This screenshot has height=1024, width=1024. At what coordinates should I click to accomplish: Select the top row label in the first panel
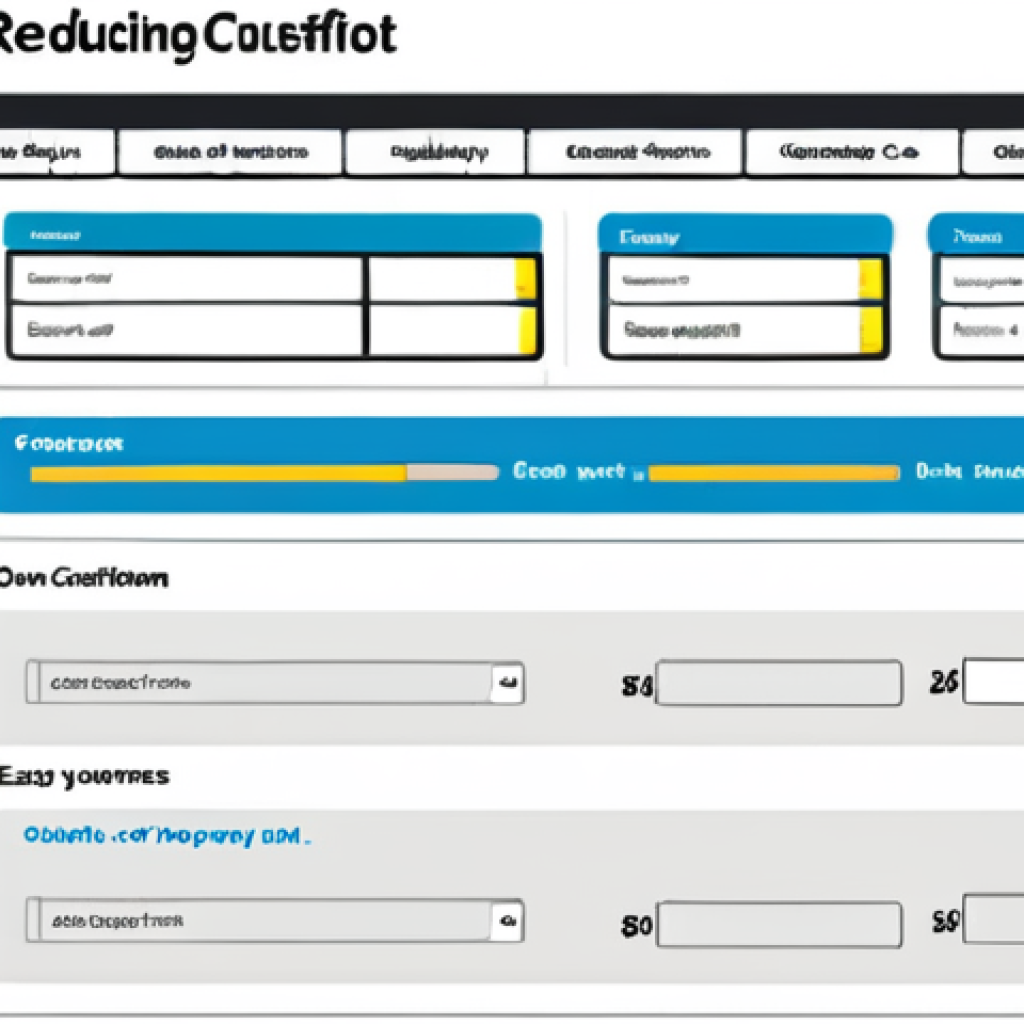coord(69,279)
